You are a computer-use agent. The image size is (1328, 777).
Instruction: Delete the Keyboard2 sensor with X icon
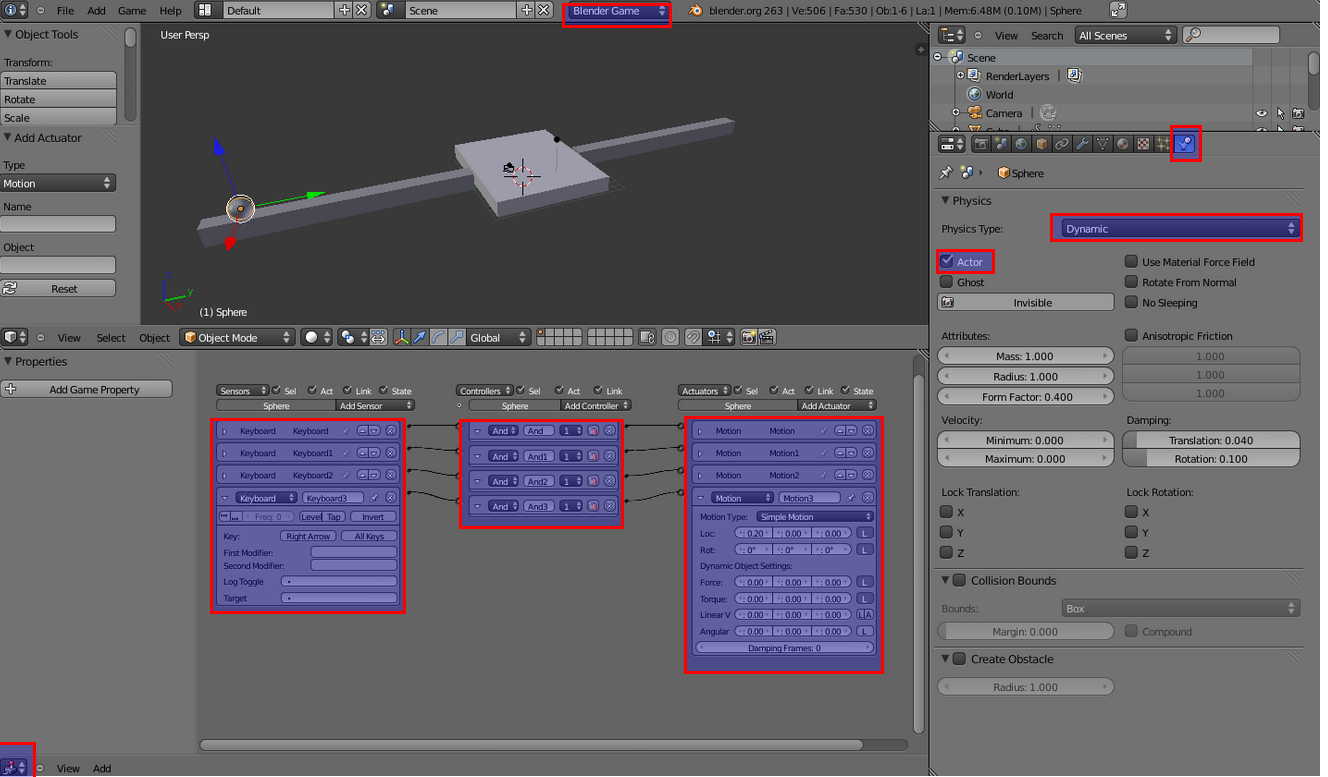pyautogui.click(x=391, y=475)
